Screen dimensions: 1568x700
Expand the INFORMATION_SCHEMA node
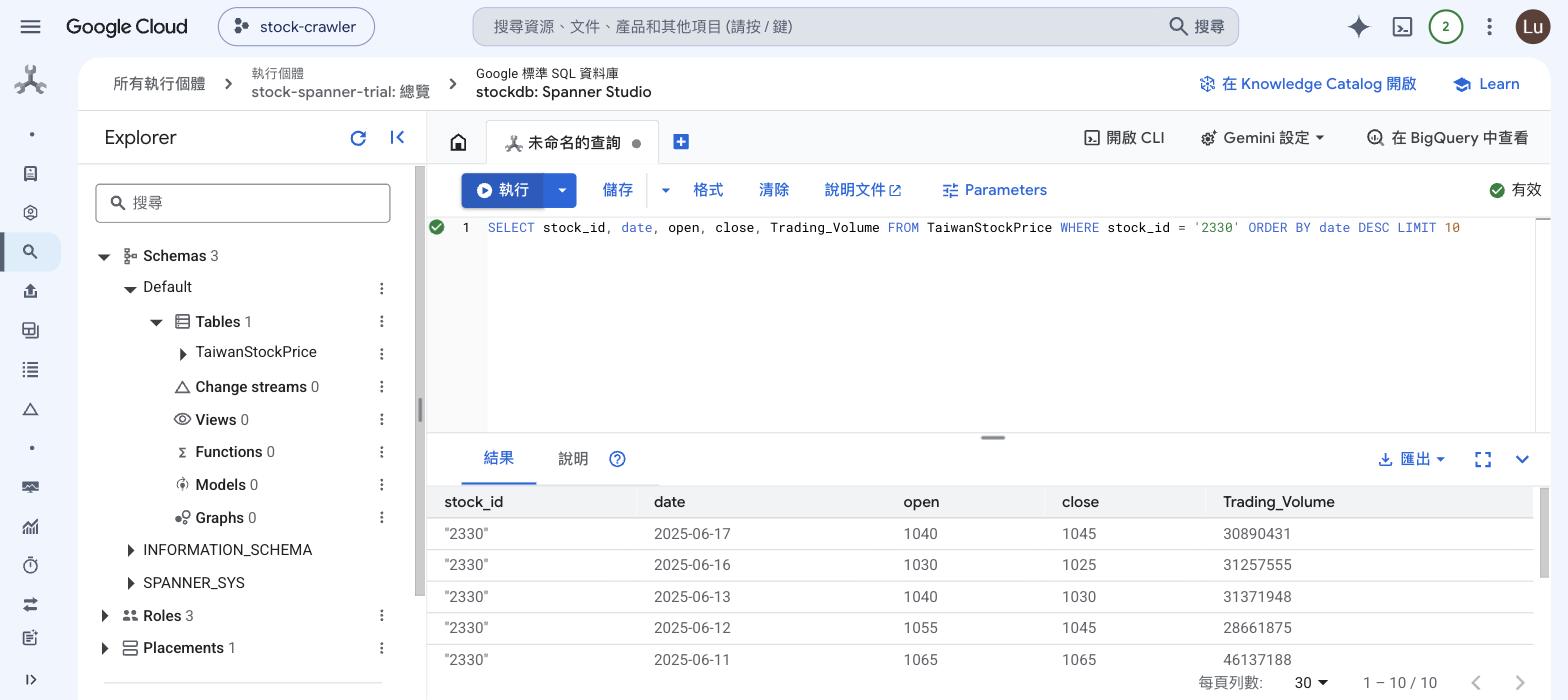pos(130,551)
